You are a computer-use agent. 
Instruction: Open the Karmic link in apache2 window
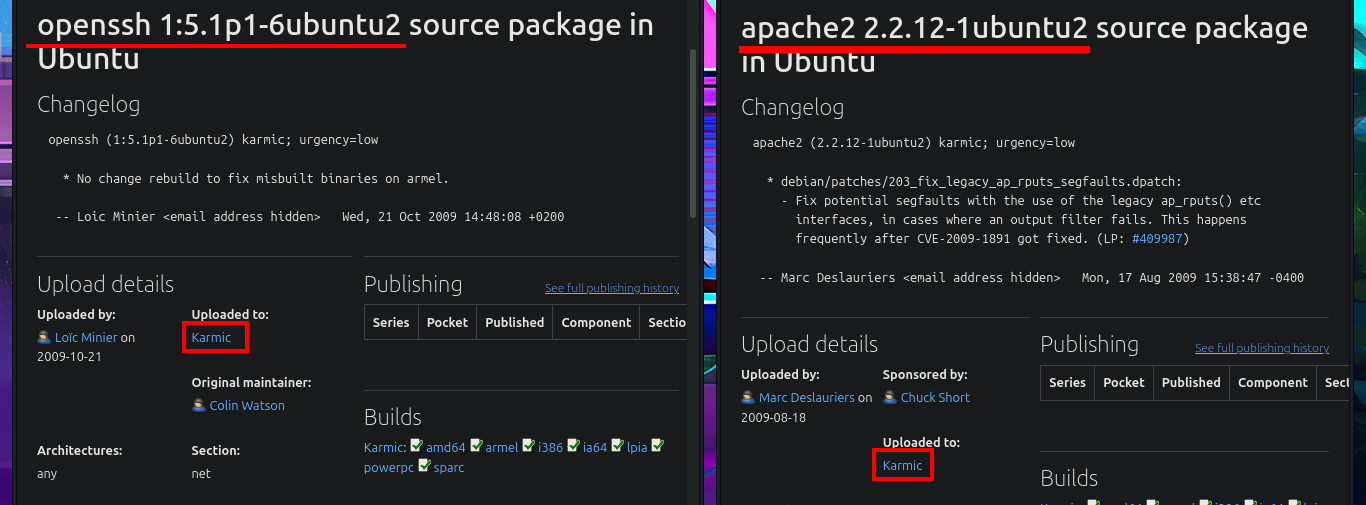(x=903, y=466)
